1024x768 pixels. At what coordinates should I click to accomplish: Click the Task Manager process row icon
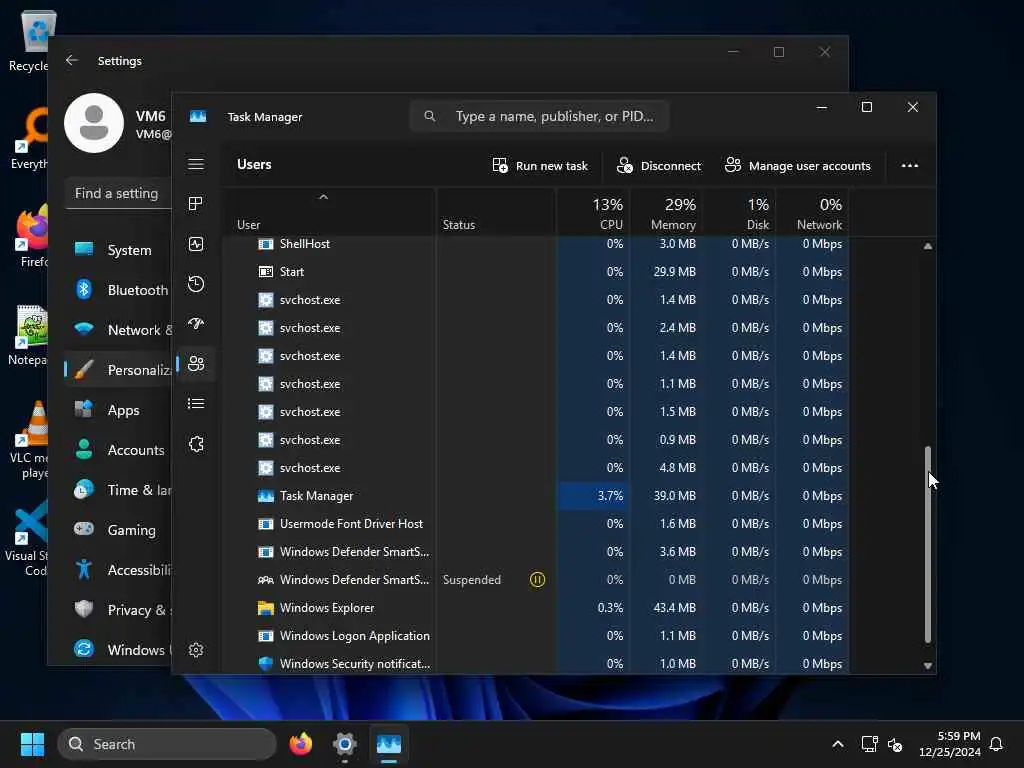pyautogui.click(x=266, y=496)
